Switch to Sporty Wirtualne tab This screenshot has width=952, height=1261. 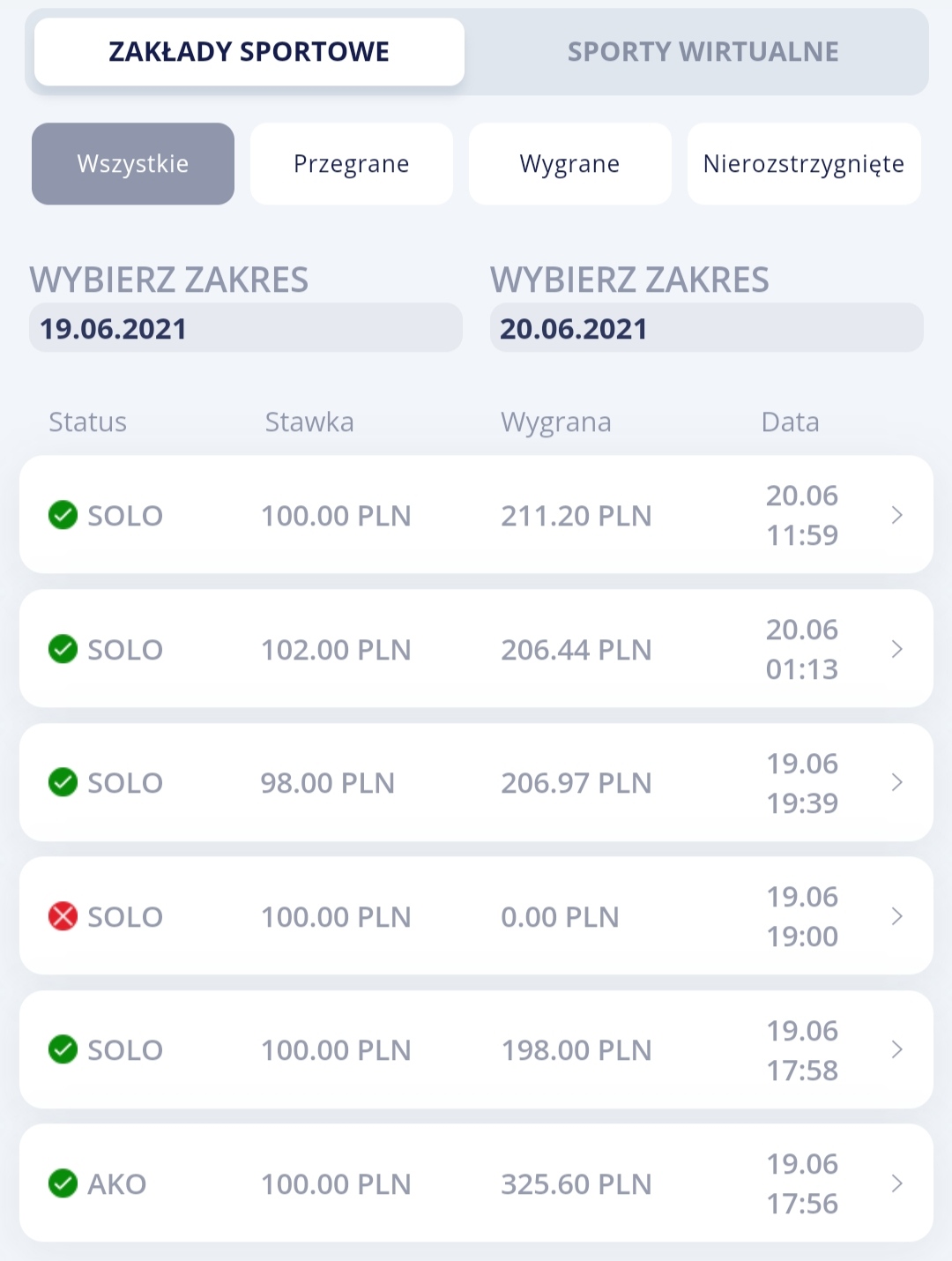click(x=703, y=52)
